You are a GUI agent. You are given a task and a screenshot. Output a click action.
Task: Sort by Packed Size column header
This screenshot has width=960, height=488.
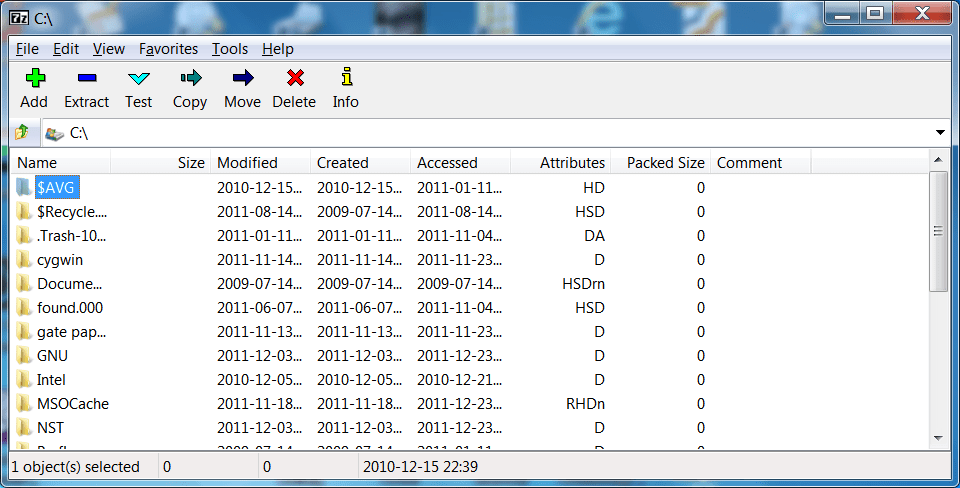[660, 163]
